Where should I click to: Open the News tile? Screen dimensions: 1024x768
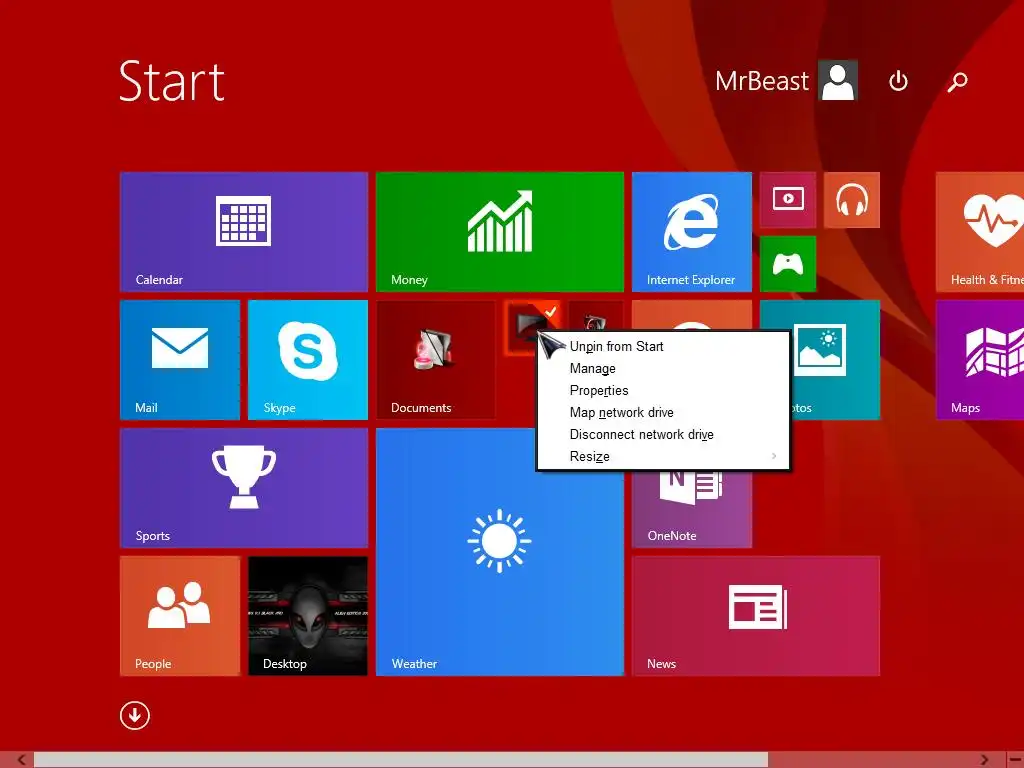[x=756, y=616]
